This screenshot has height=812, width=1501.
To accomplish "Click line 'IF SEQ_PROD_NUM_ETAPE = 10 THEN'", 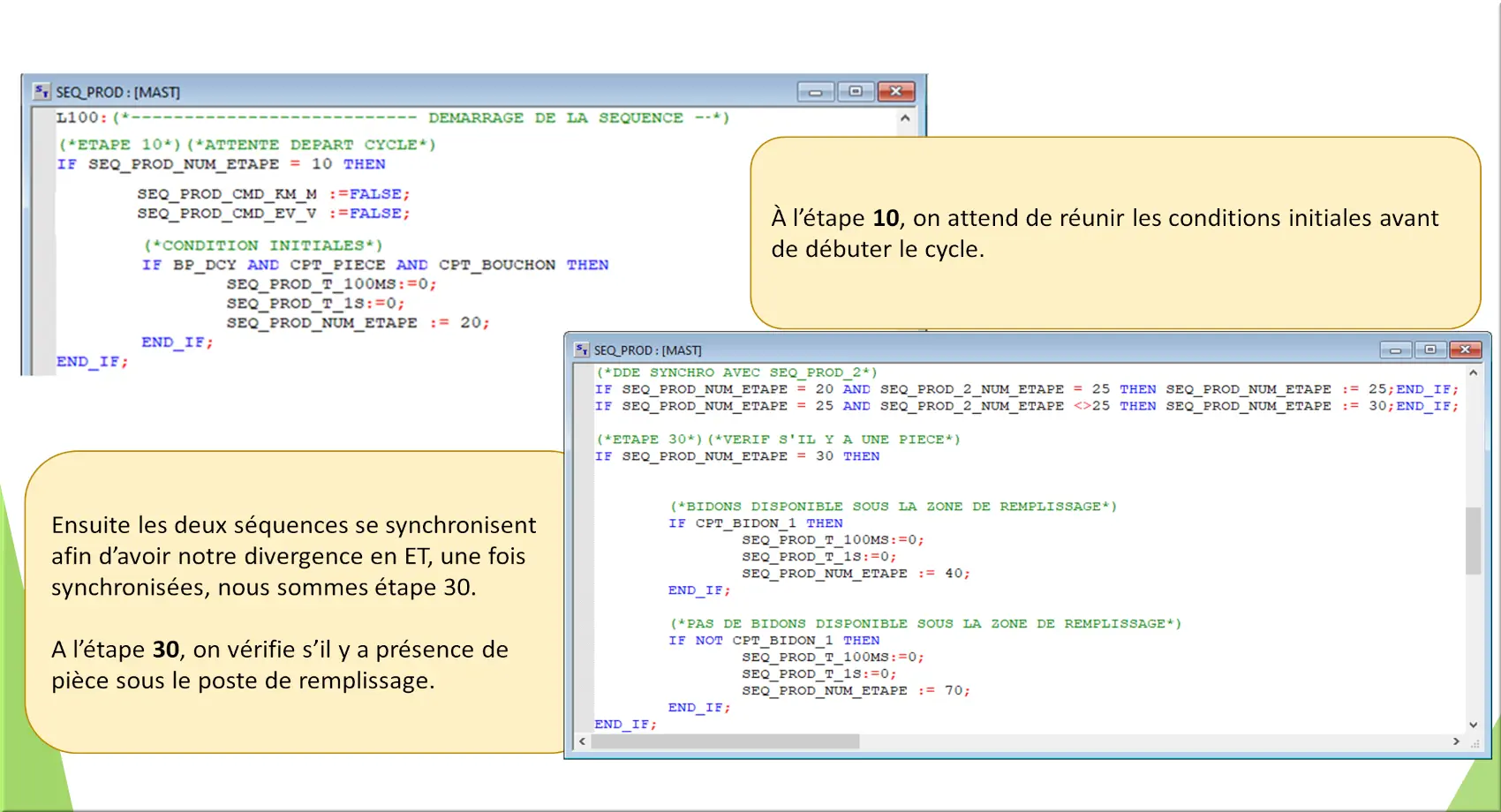I will tap(221, 164).
